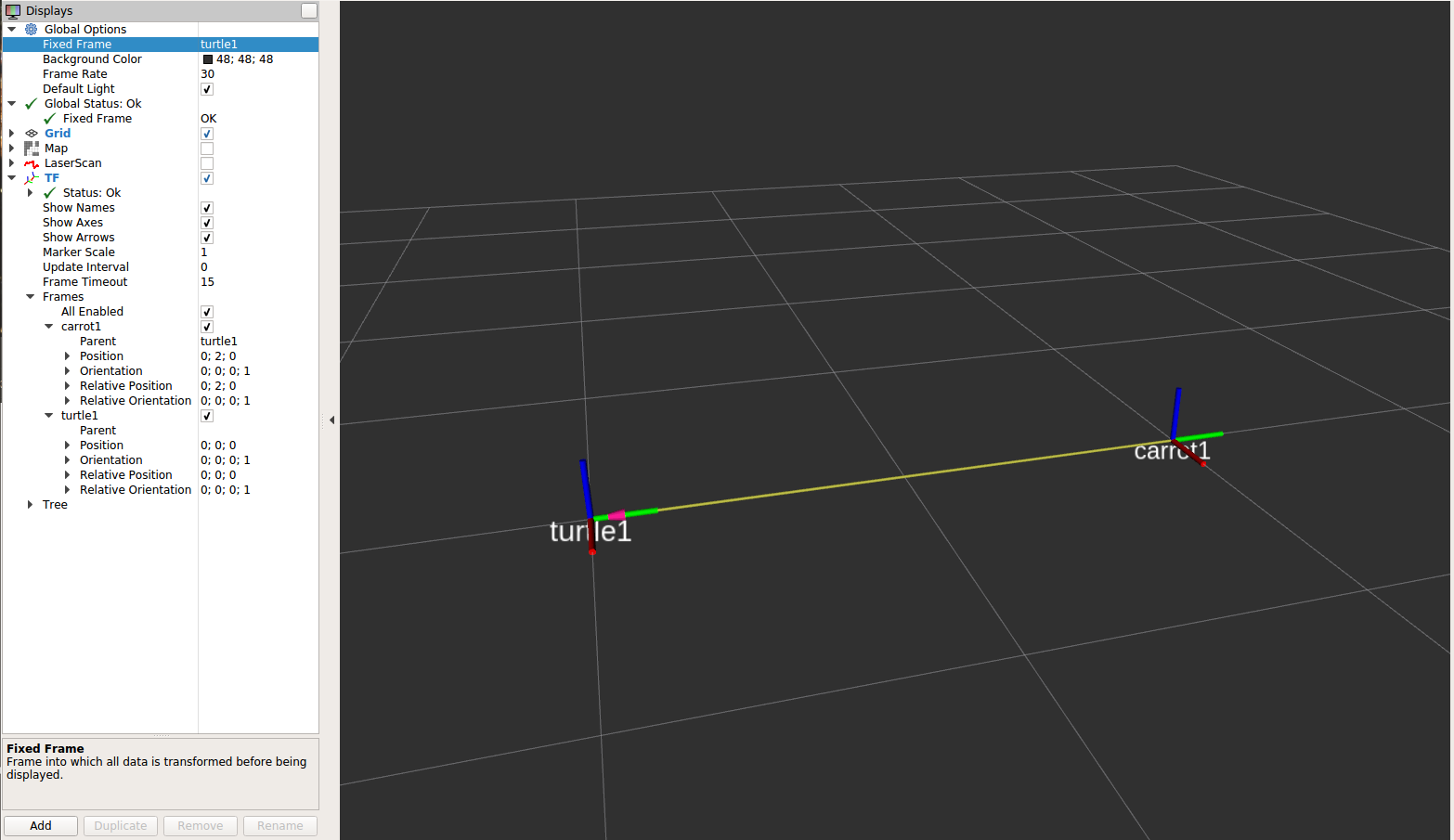Expand the Grid display properties
This screenshot has width=1454, height=840.
click(x=12, y=134)
